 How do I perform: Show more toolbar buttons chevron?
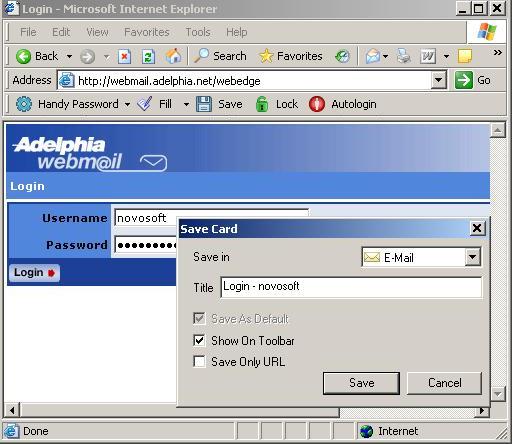coord(497,53)
